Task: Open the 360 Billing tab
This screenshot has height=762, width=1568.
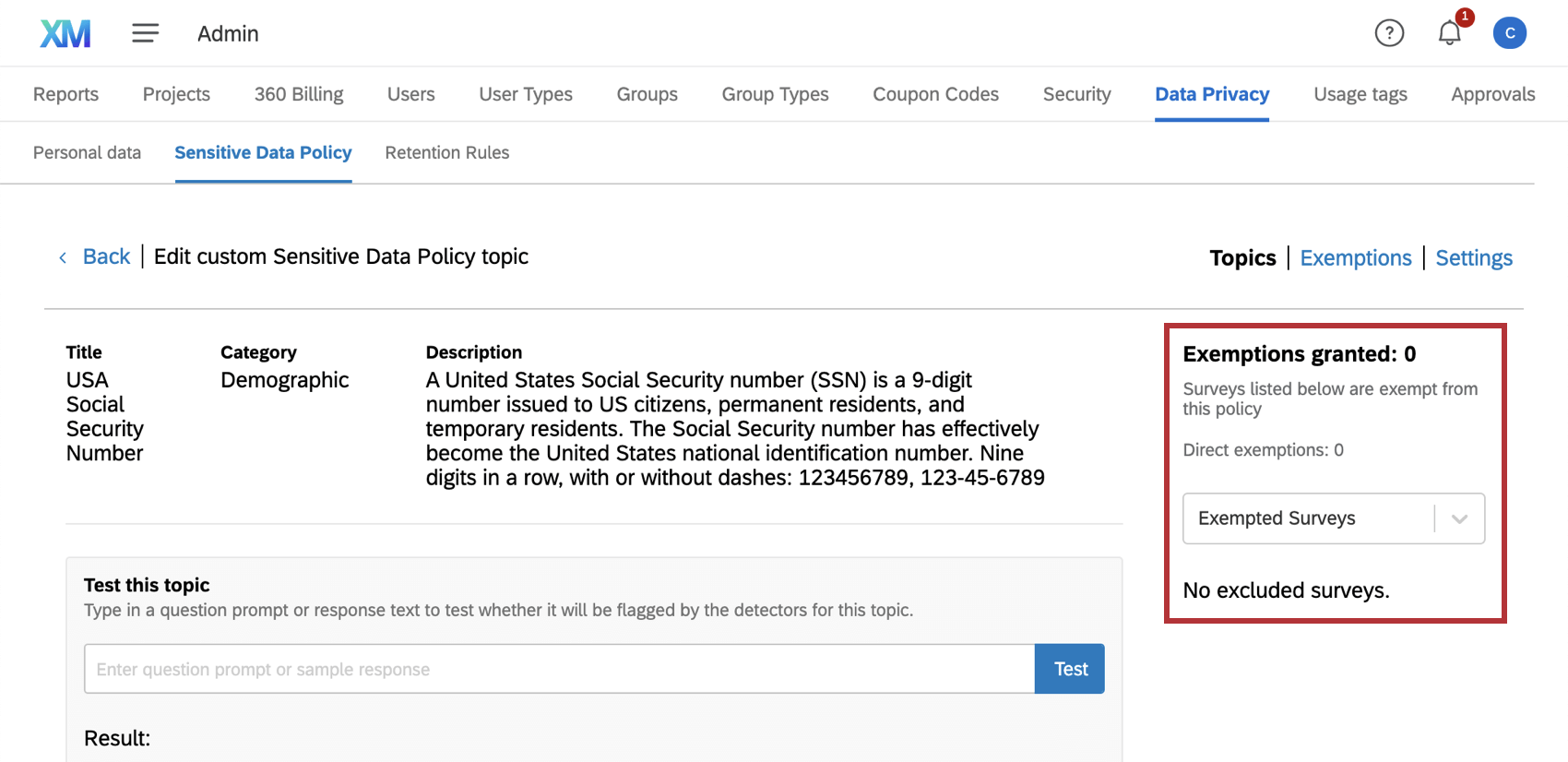Action: [x=299, y=94]
